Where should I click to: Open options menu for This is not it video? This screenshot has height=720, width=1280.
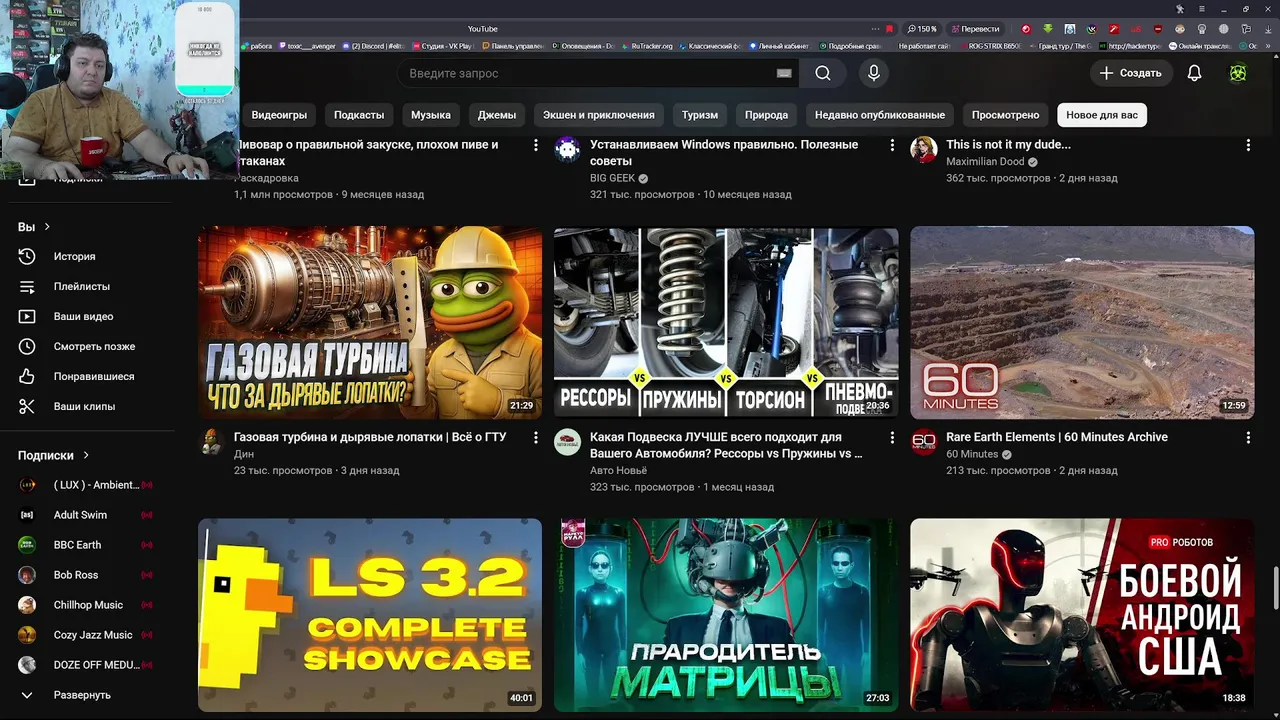(x=1248, y=146)
